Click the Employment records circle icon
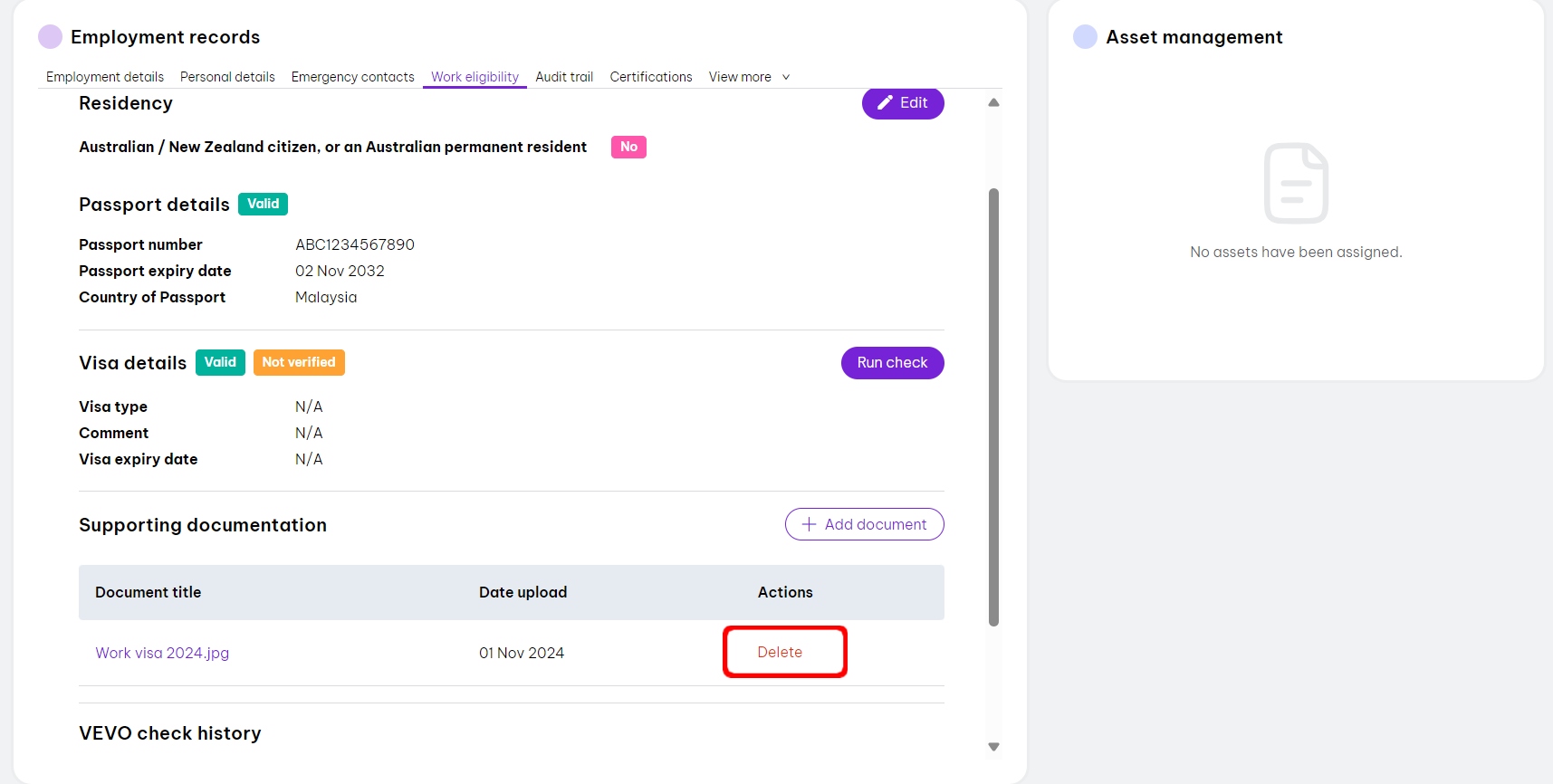This screenshot has width=1553, height=784. coord(50,37)
